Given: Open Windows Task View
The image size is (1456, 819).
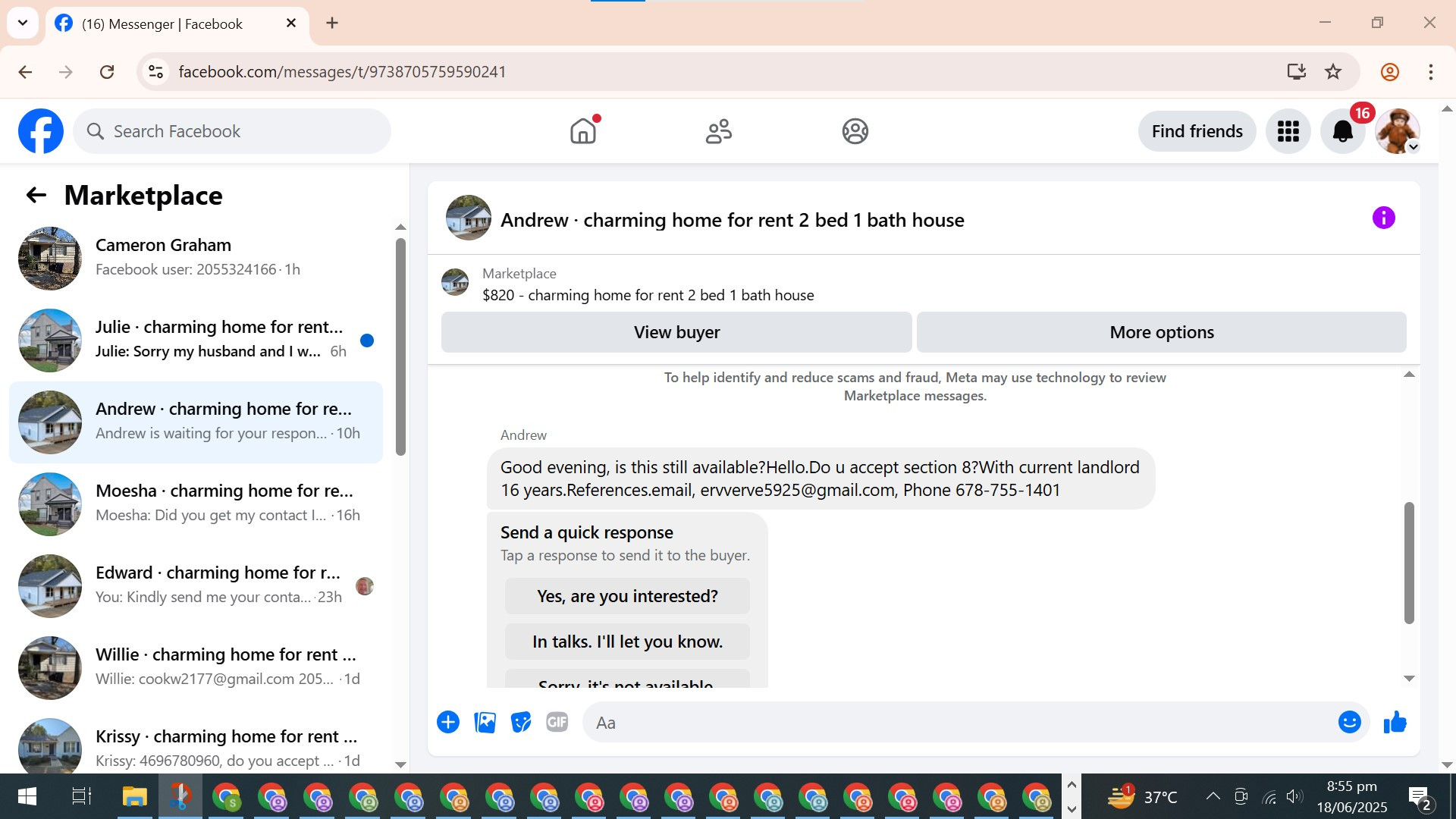Looking at the screenshot, I should tap(81, 796).
